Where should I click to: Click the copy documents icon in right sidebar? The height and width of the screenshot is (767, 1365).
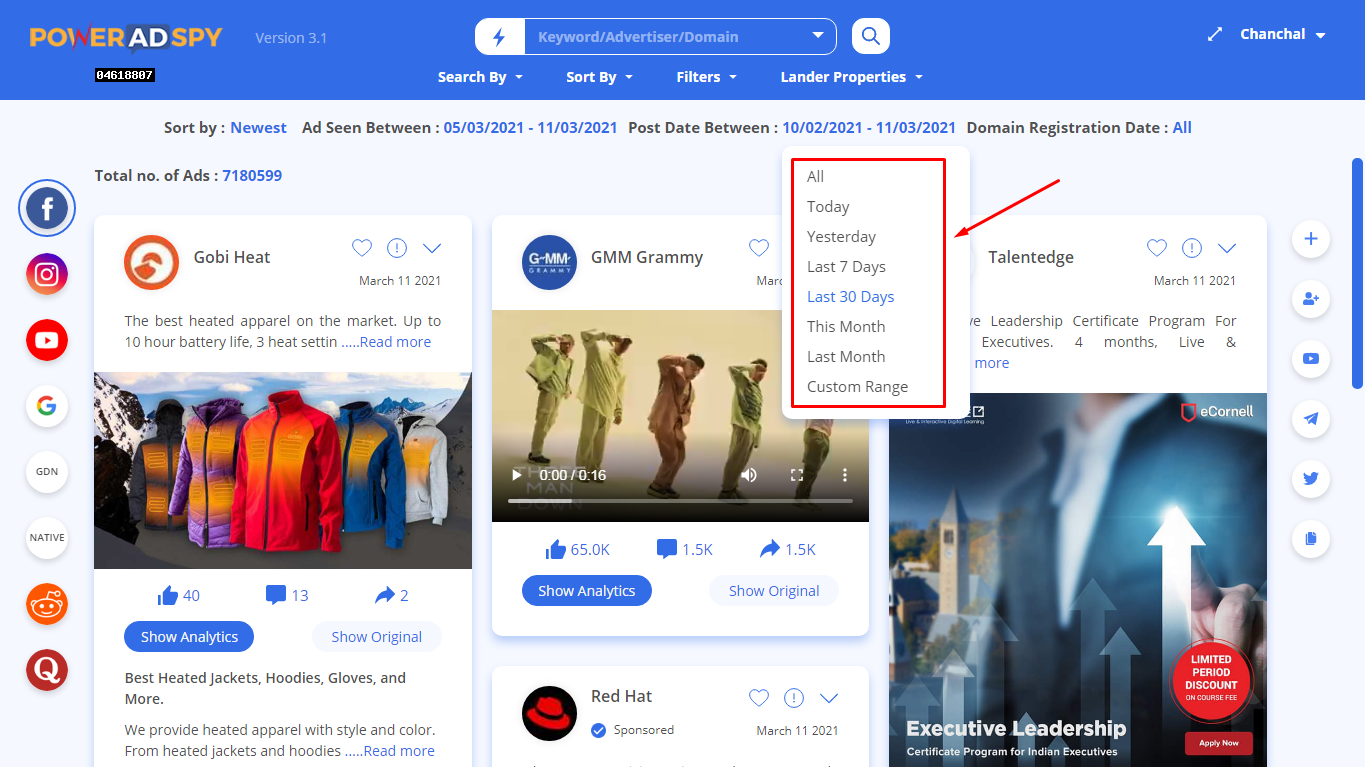1311,539
